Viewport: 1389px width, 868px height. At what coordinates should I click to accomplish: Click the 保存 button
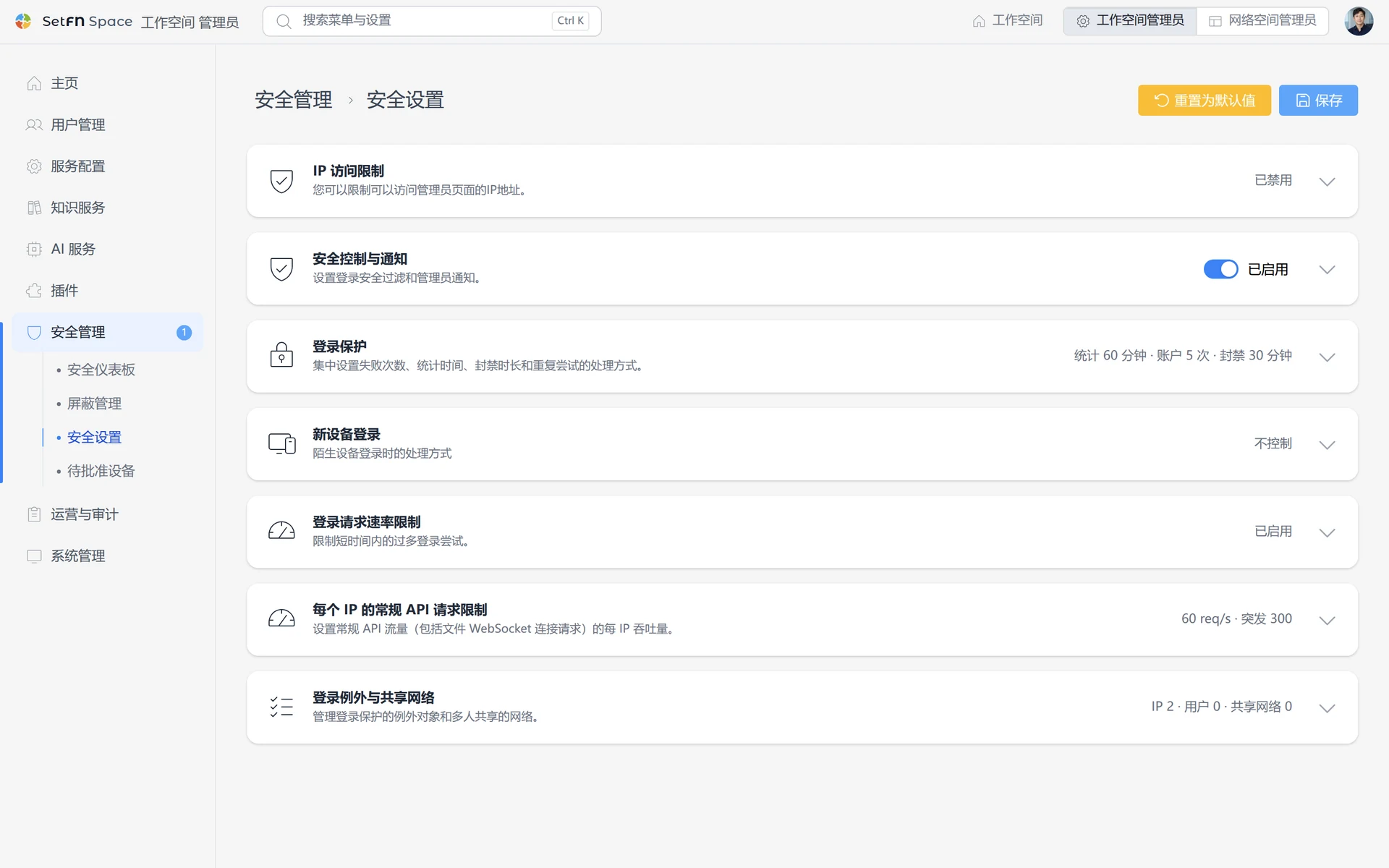1318,101
